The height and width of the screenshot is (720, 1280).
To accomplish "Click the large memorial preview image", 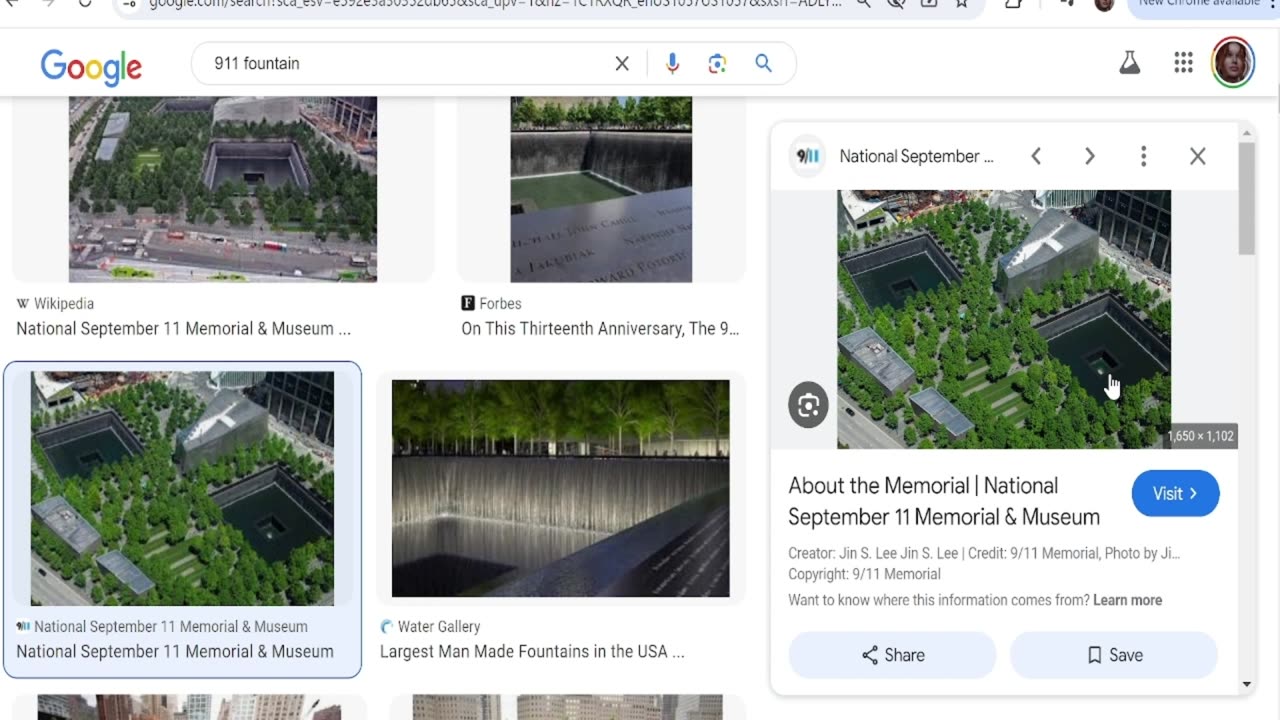I will coord(1004,319).
